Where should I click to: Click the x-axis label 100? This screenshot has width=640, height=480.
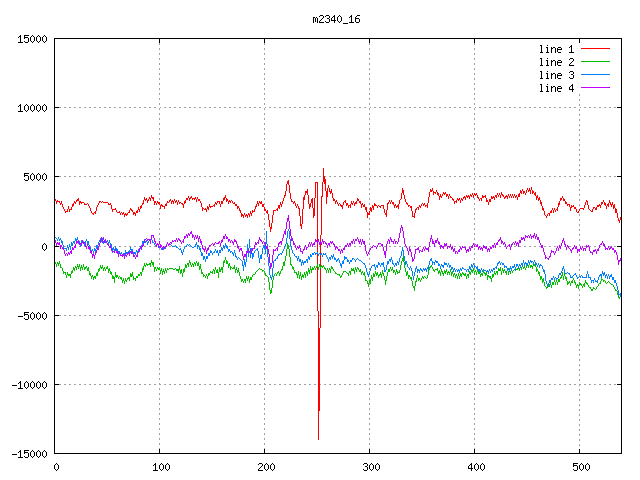[161, 467]
